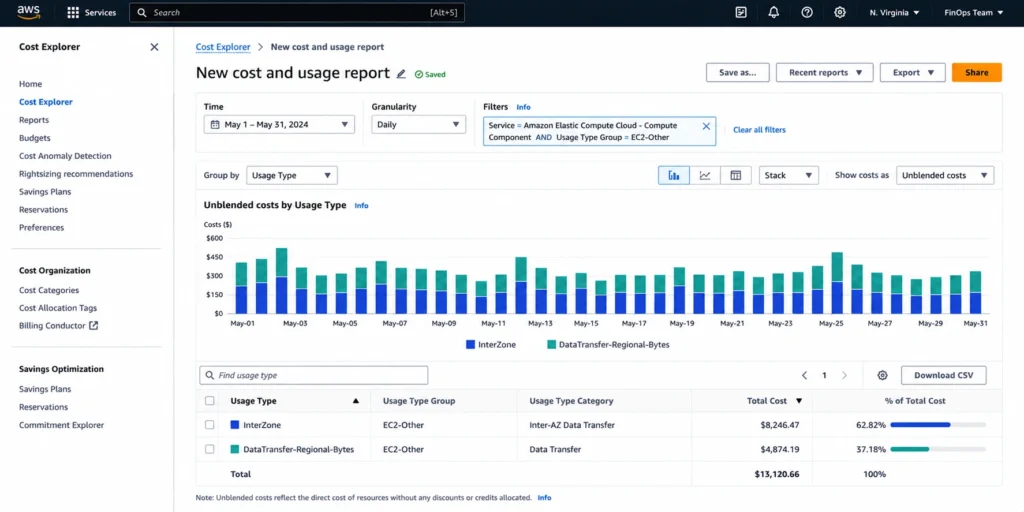1024x512 pixels.
Task: Click the InterZone 62.82% progress bar
Action: point(938,424)
